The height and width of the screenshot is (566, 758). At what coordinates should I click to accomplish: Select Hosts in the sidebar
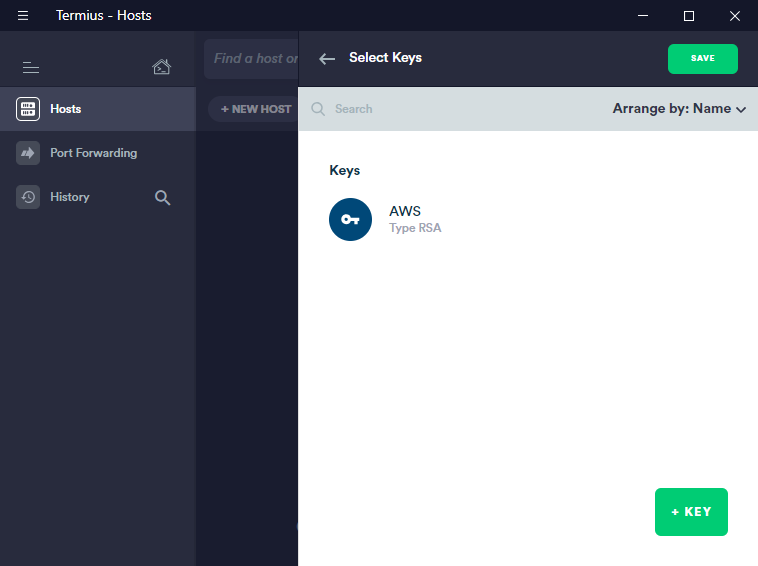click(x=98, y=109)
